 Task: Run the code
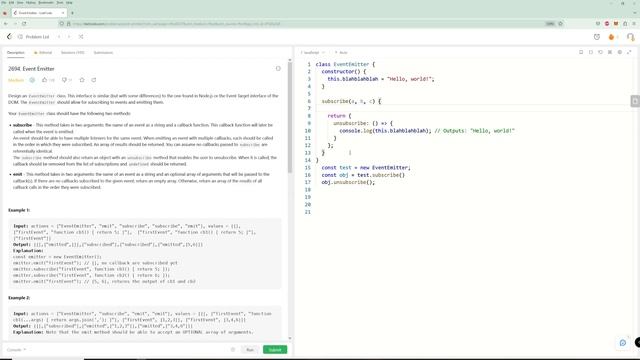[250, 350]
